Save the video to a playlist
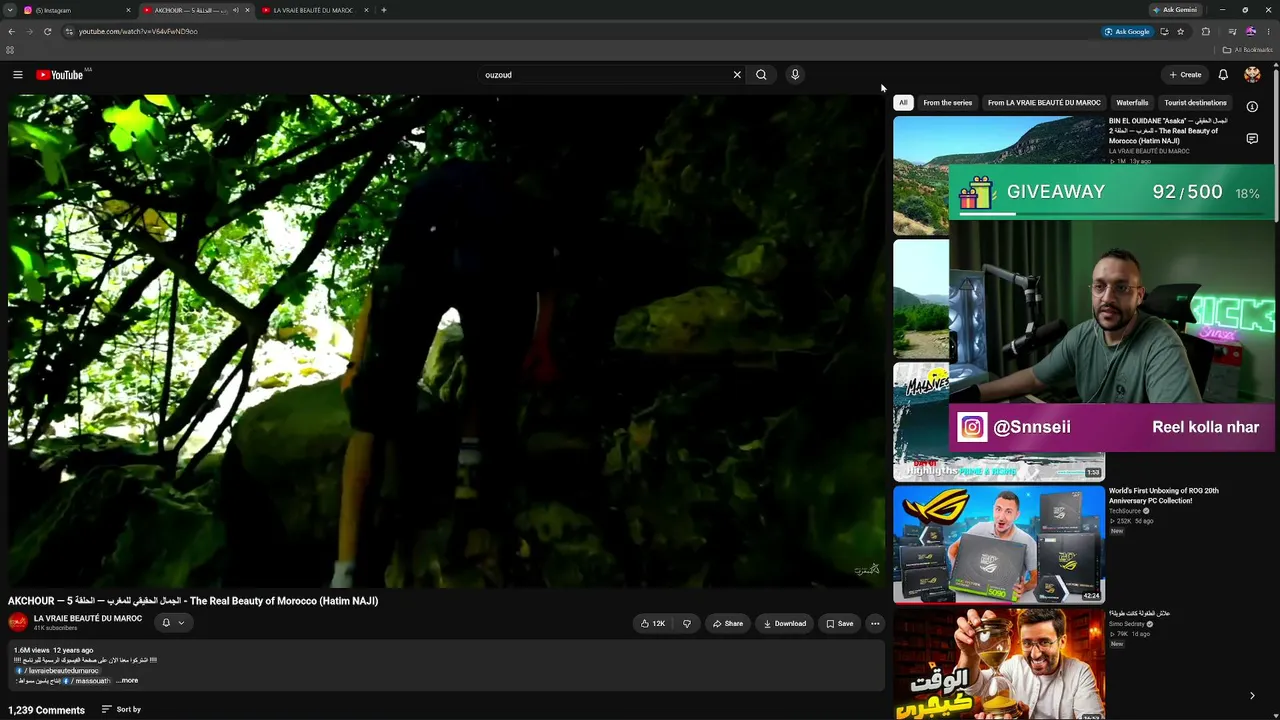Image resolution: width=1280 pixels, height=720 pixels. coord(840,624)
